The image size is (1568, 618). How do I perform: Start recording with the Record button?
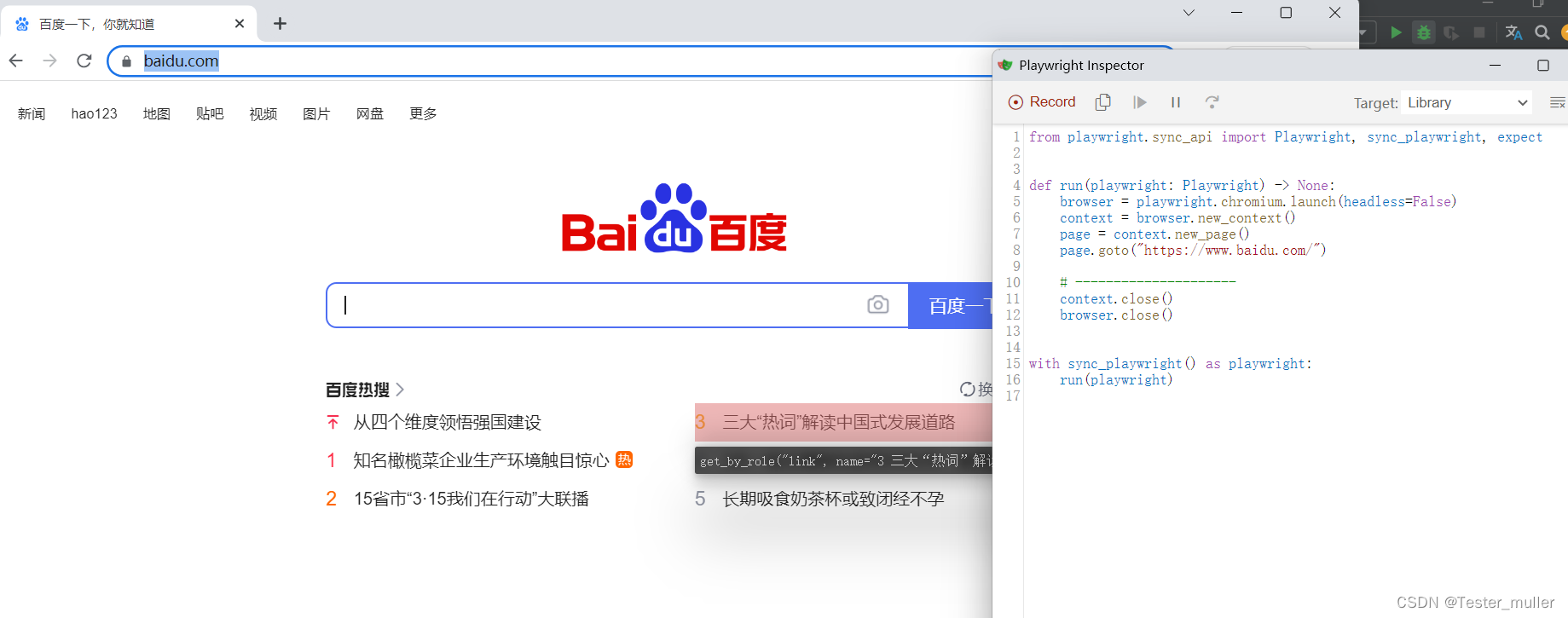[1041, 102]
